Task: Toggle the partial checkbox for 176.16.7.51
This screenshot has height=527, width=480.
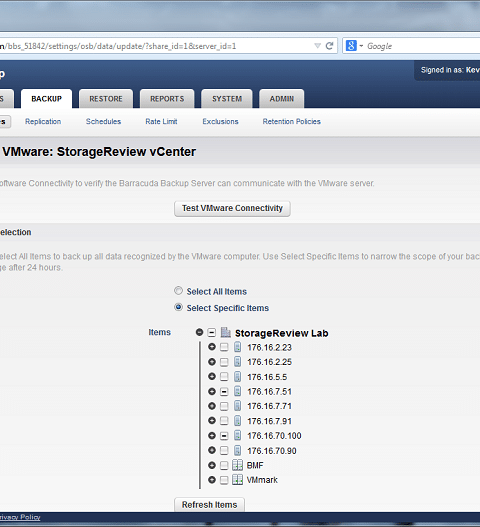Action: click(x=224, y=392)
